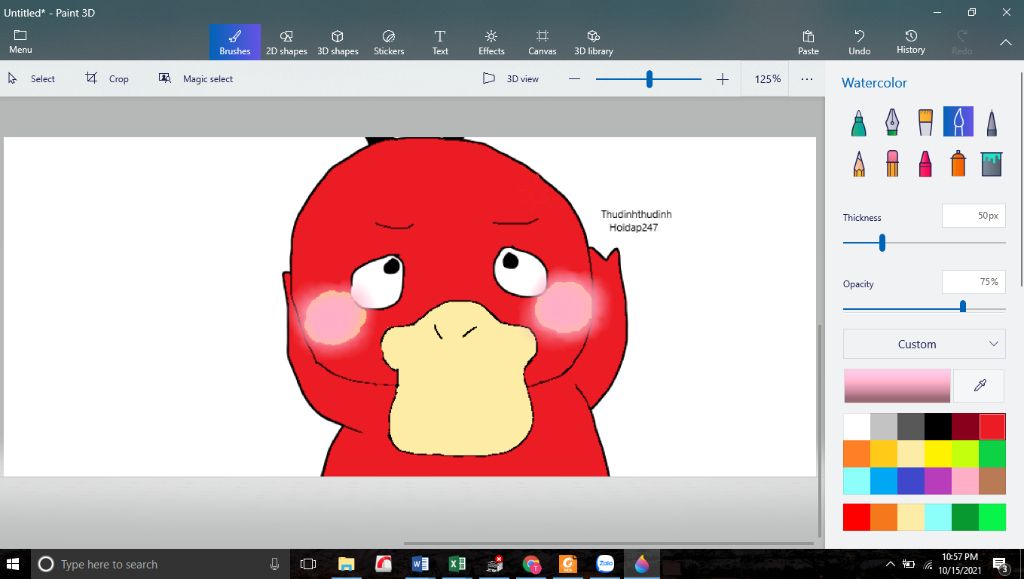1024x579 pixels.
Task: Click the Select tool
Action: coord(31,78)
